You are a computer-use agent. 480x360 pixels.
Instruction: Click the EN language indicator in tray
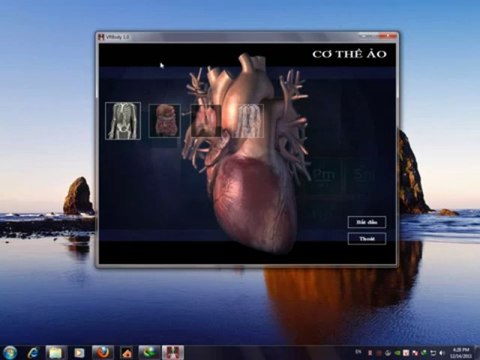358,352
